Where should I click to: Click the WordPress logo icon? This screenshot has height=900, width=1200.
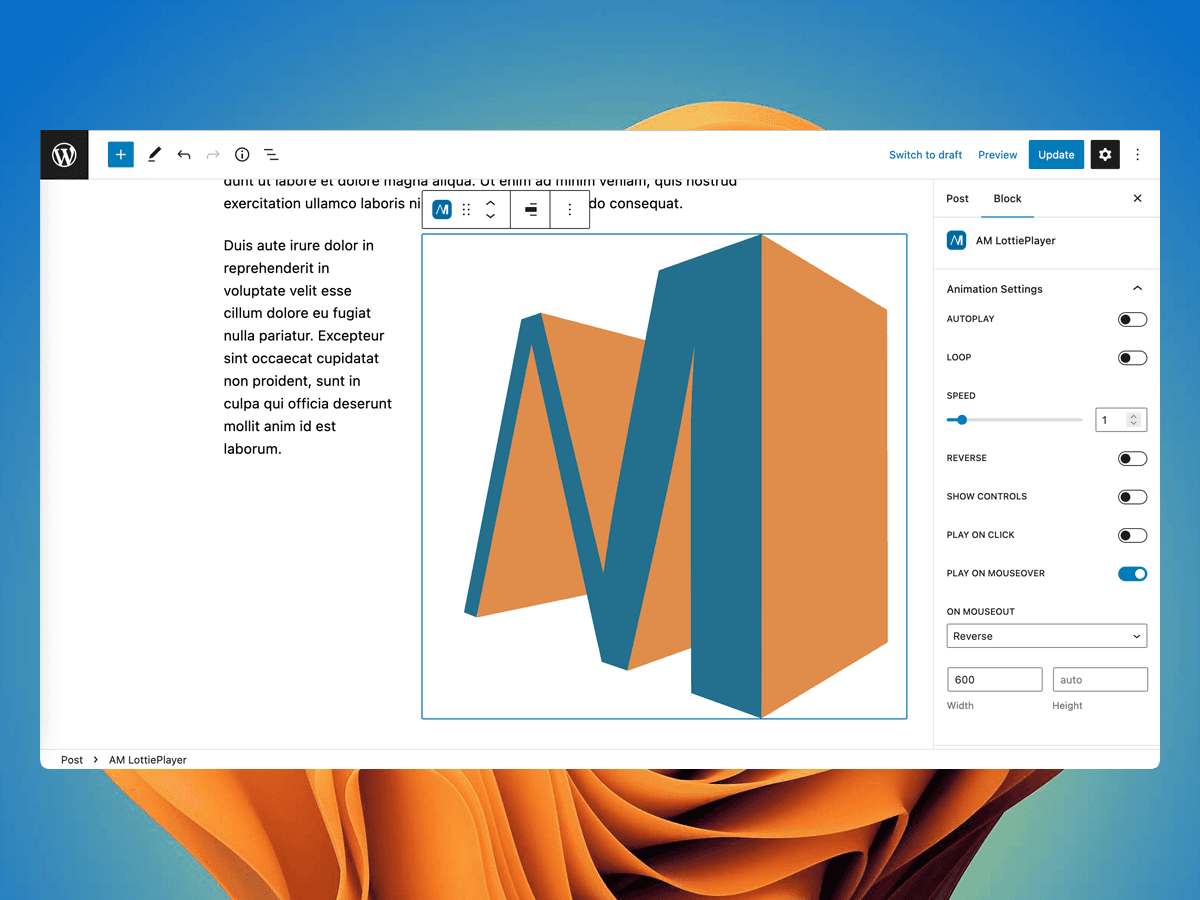(64, 155)
